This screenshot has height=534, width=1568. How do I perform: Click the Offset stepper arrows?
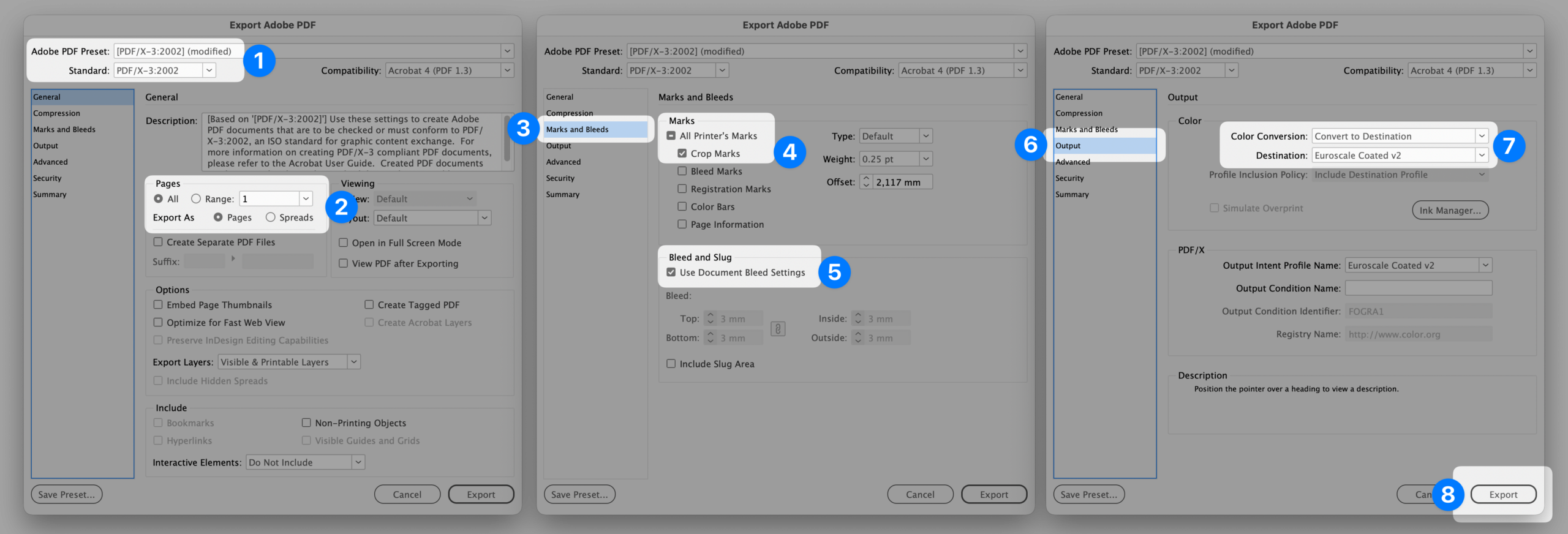click(866, 182)
